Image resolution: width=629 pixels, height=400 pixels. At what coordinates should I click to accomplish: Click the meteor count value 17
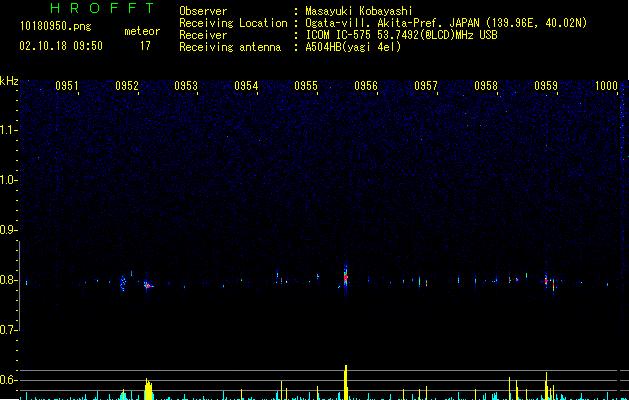(x=145, y=46)
